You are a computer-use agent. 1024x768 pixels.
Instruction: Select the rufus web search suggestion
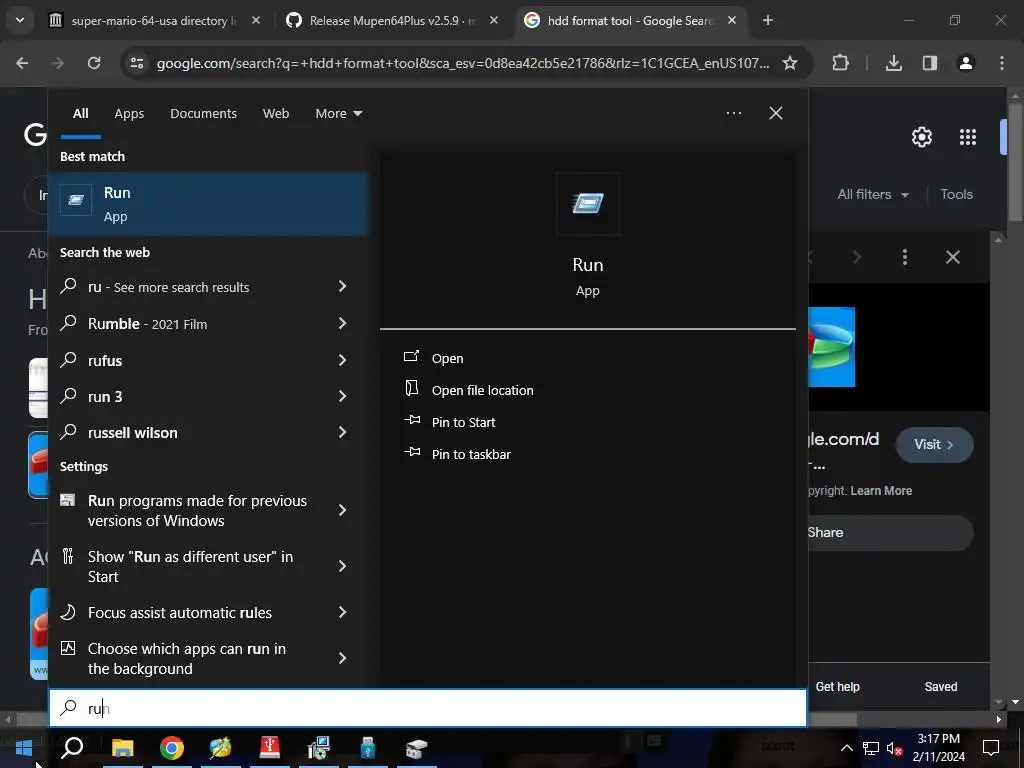point(104,360)
